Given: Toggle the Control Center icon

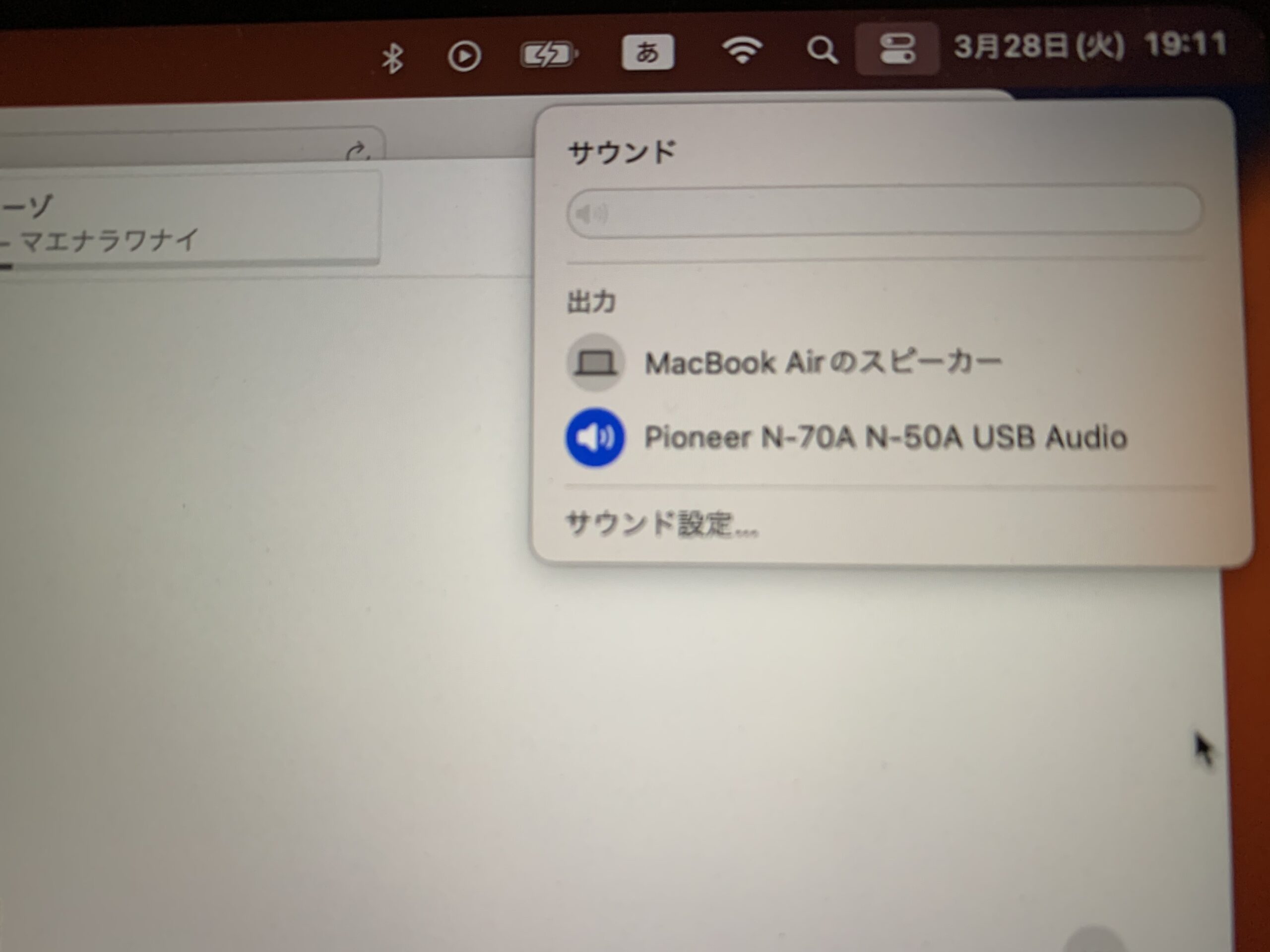Looking at the screenshot, I should pyautogui.click(x=897, y=48).
